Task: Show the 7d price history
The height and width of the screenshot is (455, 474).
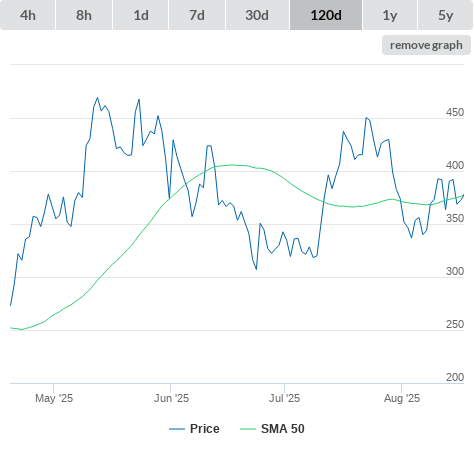Action: (197, 15)
